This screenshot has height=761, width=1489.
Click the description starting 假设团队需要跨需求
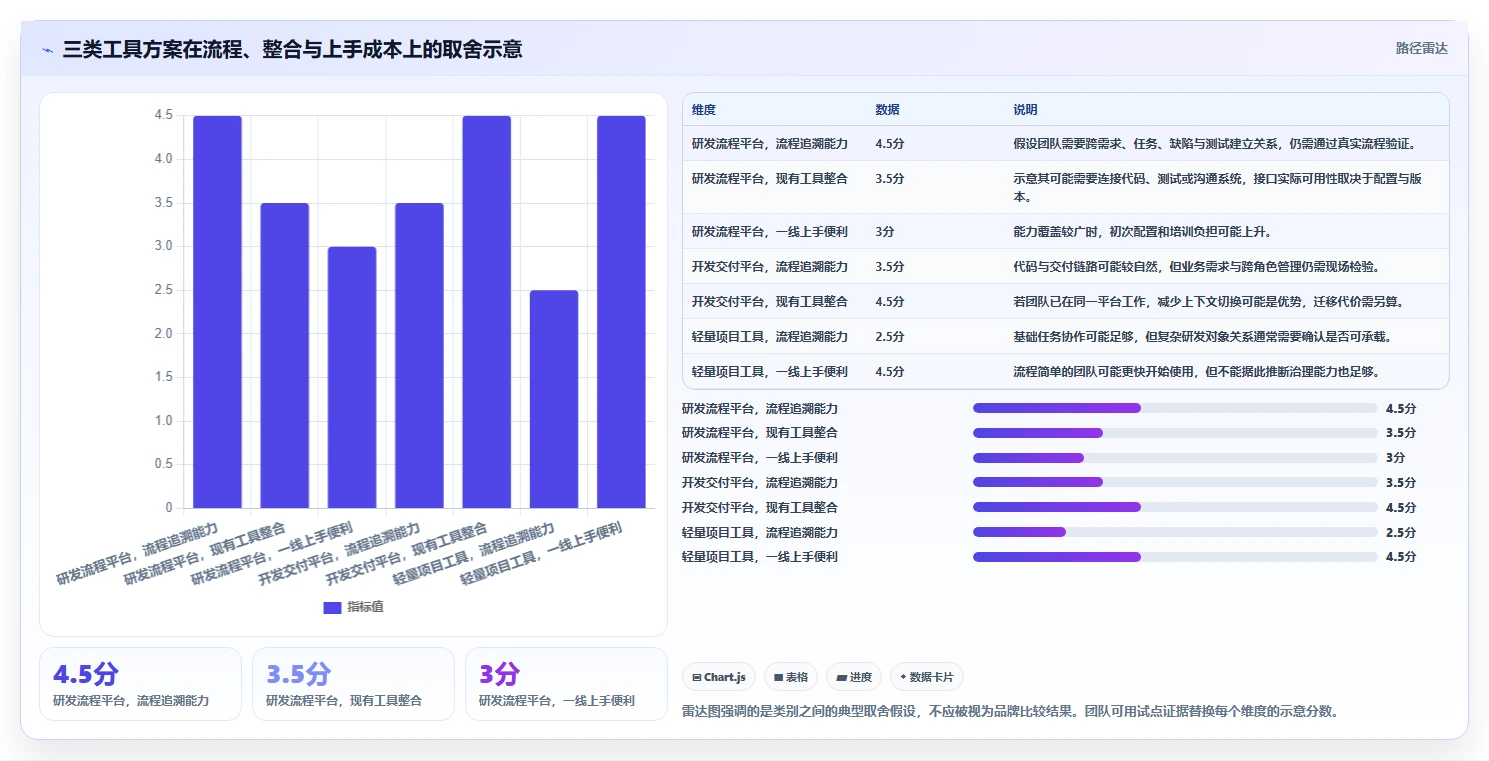1215,144
